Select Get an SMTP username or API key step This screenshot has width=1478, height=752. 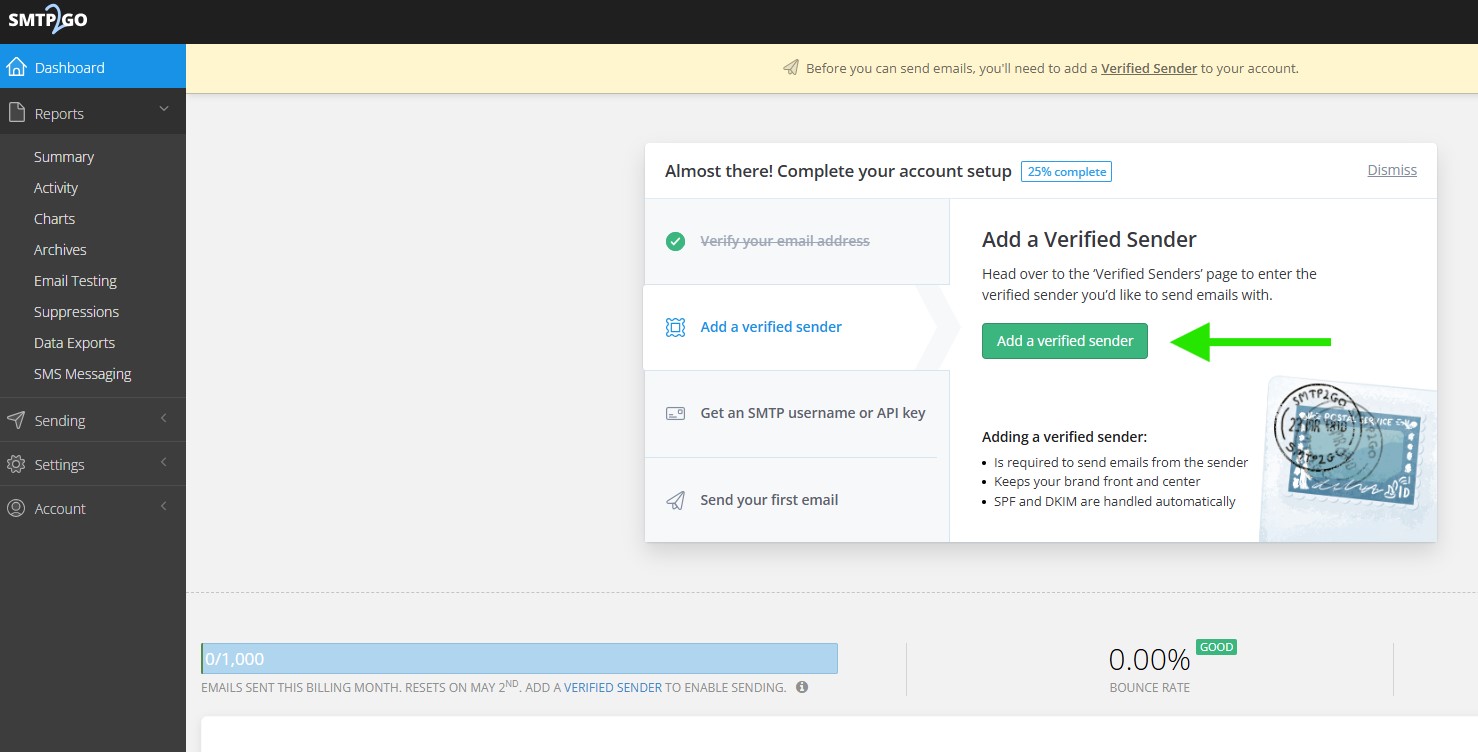point(812,413)
